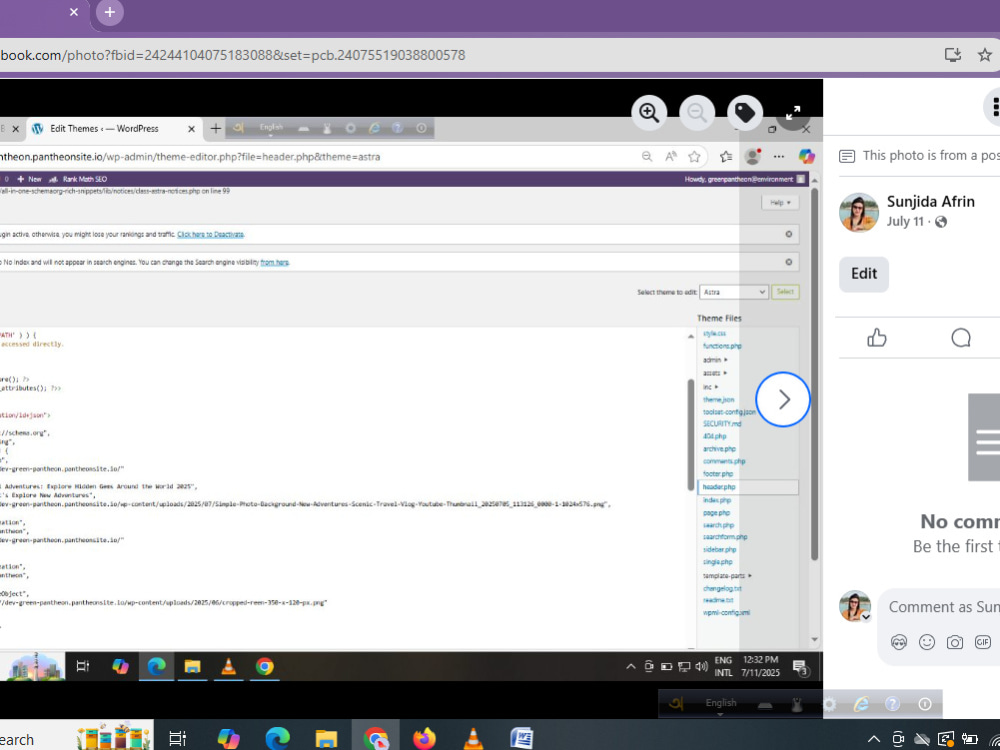Viewport: 1000px width, 750px height.
Task: Open Microsoft Word from the taskbar
Action: pos(522,739)
